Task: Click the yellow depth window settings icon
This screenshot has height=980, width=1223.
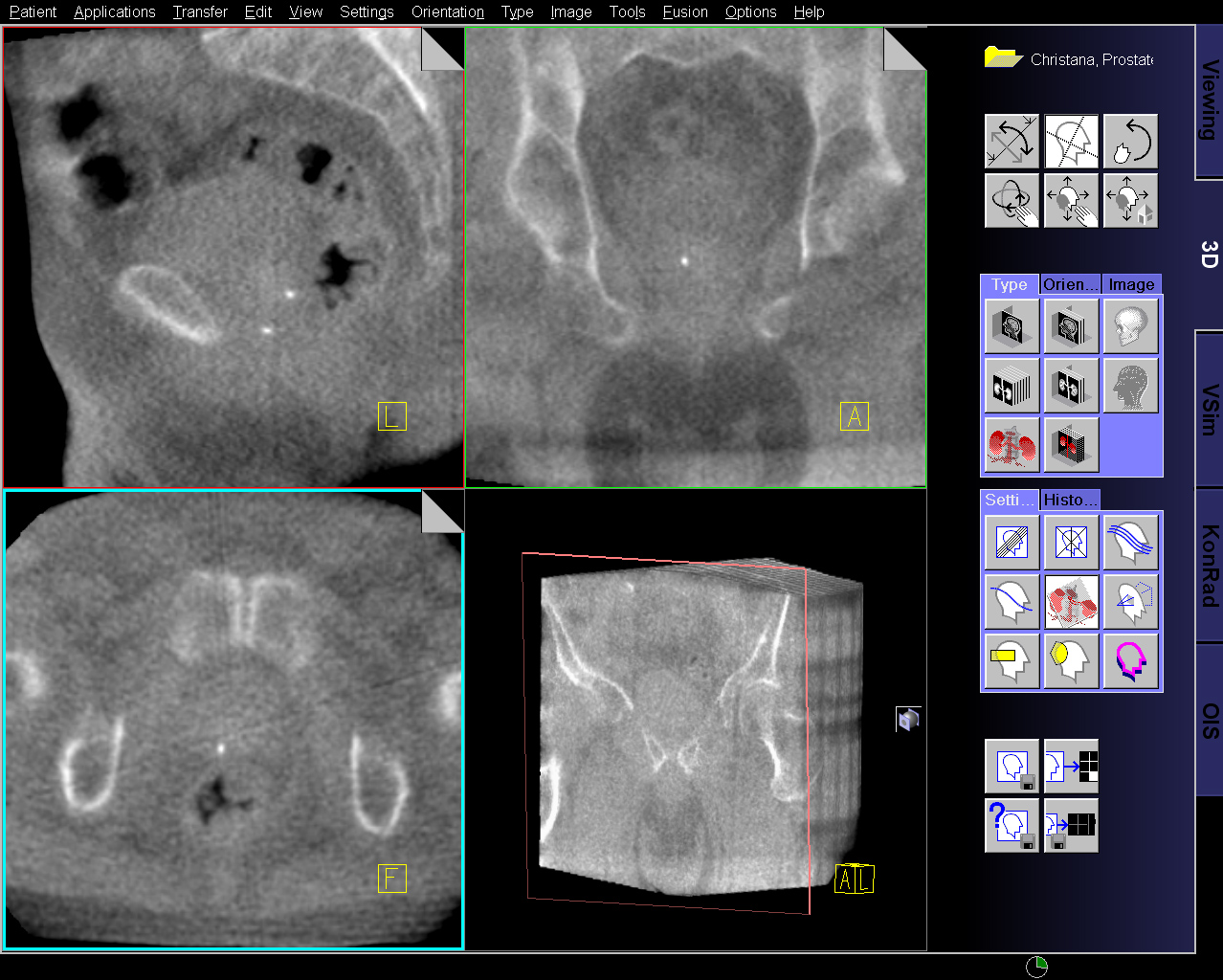Action: [1012, 661]
